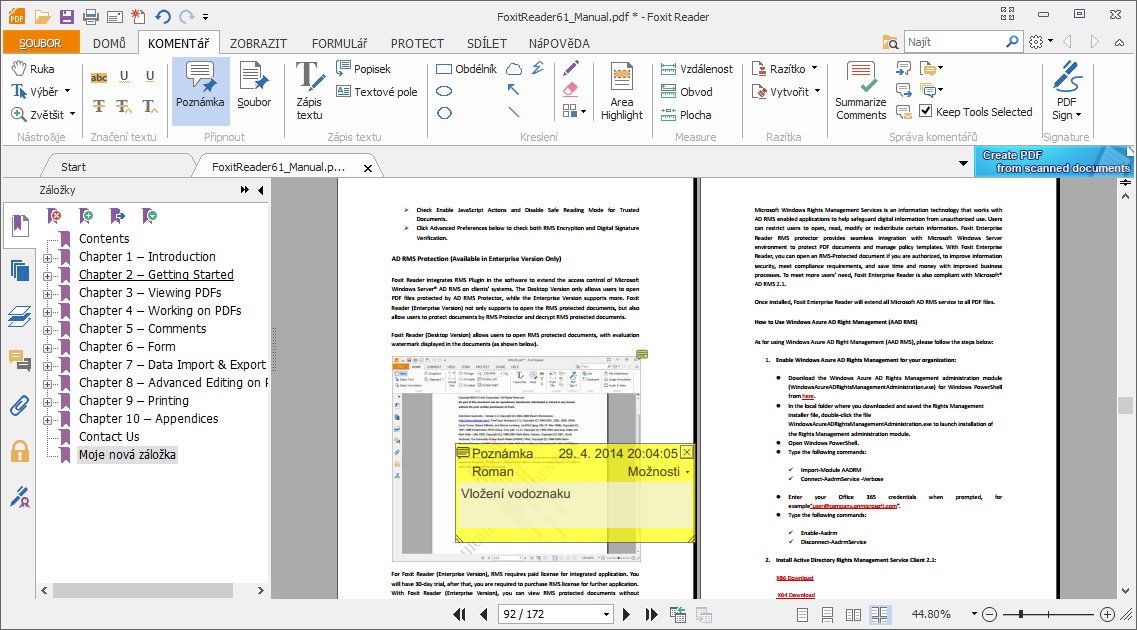Open the security lock panel
Viewport: 1137px width, 630px height.
(20, 451)
